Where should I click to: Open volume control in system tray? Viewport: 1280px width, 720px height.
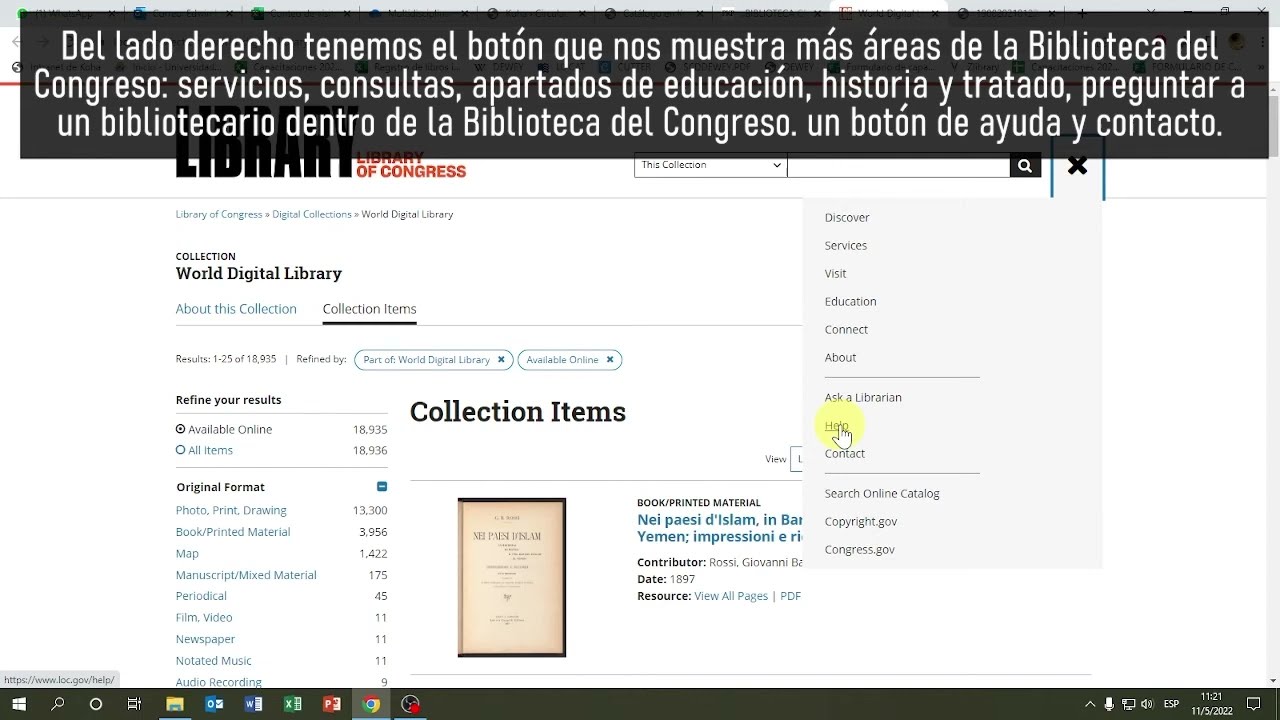tap(1146, 704)
